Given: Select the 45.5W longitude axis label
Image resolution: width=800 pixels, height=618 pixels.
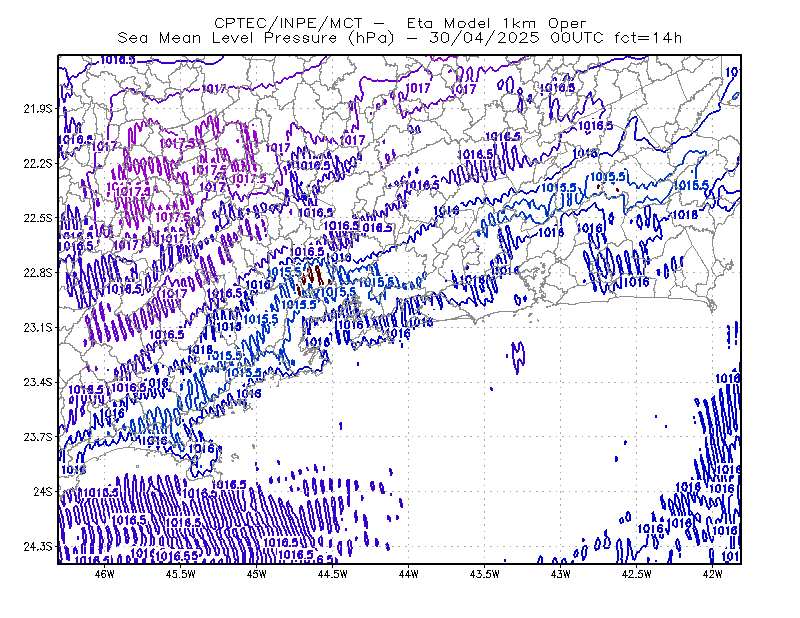Looking at the screenshot, I should (x=181, y=574).
